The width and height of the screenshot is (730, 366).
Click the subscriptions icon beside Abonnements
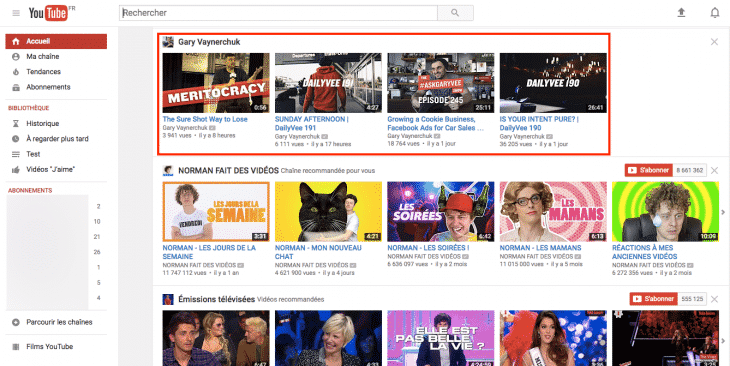pyautogui.click(x=16, y=87)
